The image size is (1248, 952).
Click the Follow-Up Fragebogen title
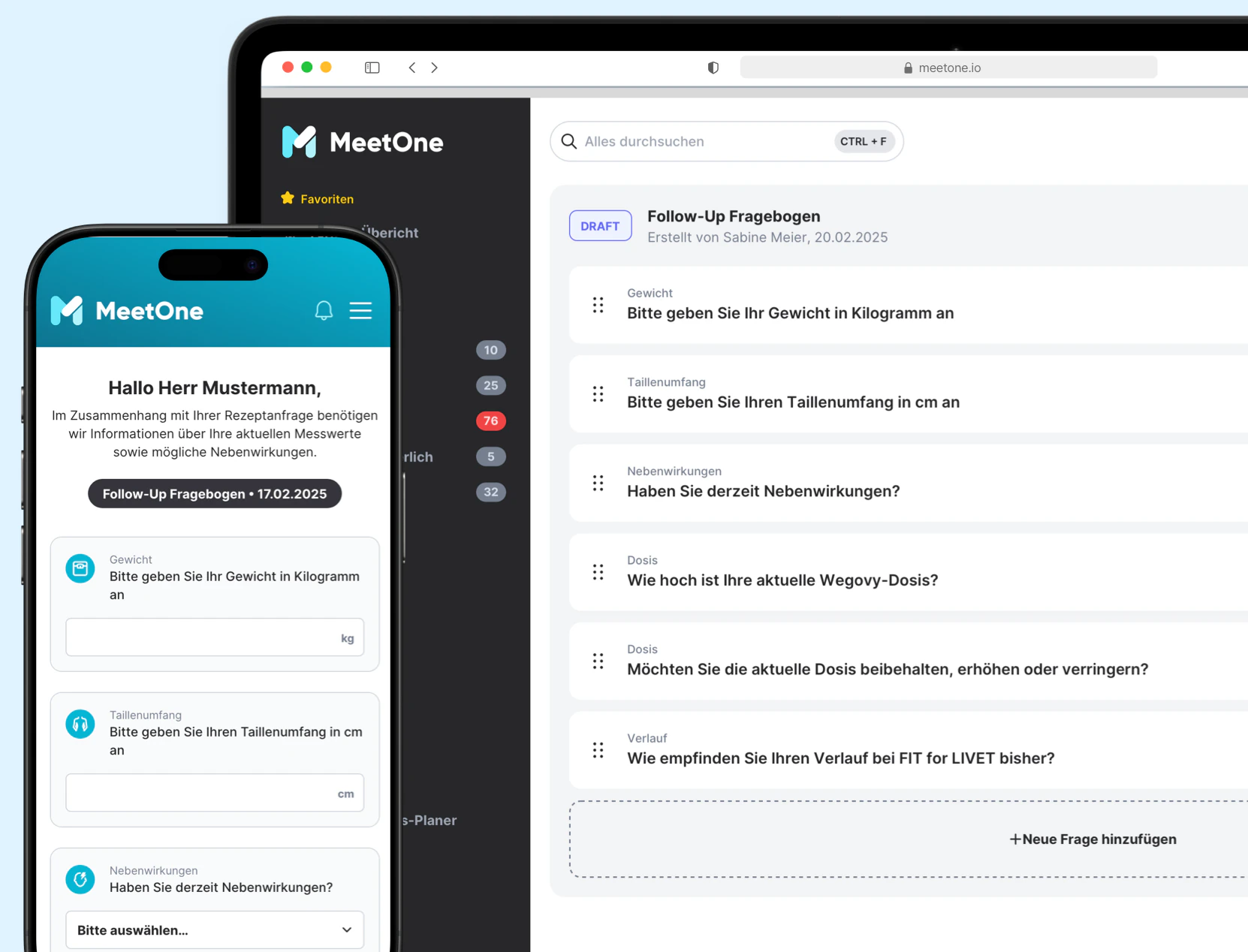(734, 216)
